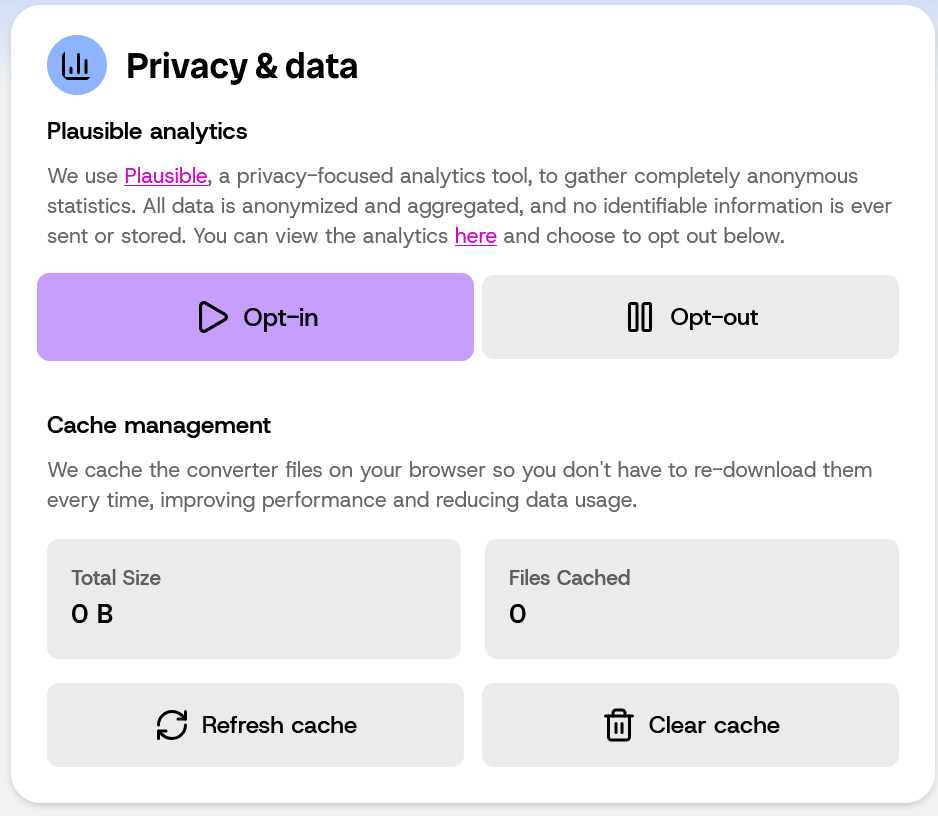This screenshot has width=938, height=816.
Task: Click the cache description paragraph
Action: coord(459,484)
